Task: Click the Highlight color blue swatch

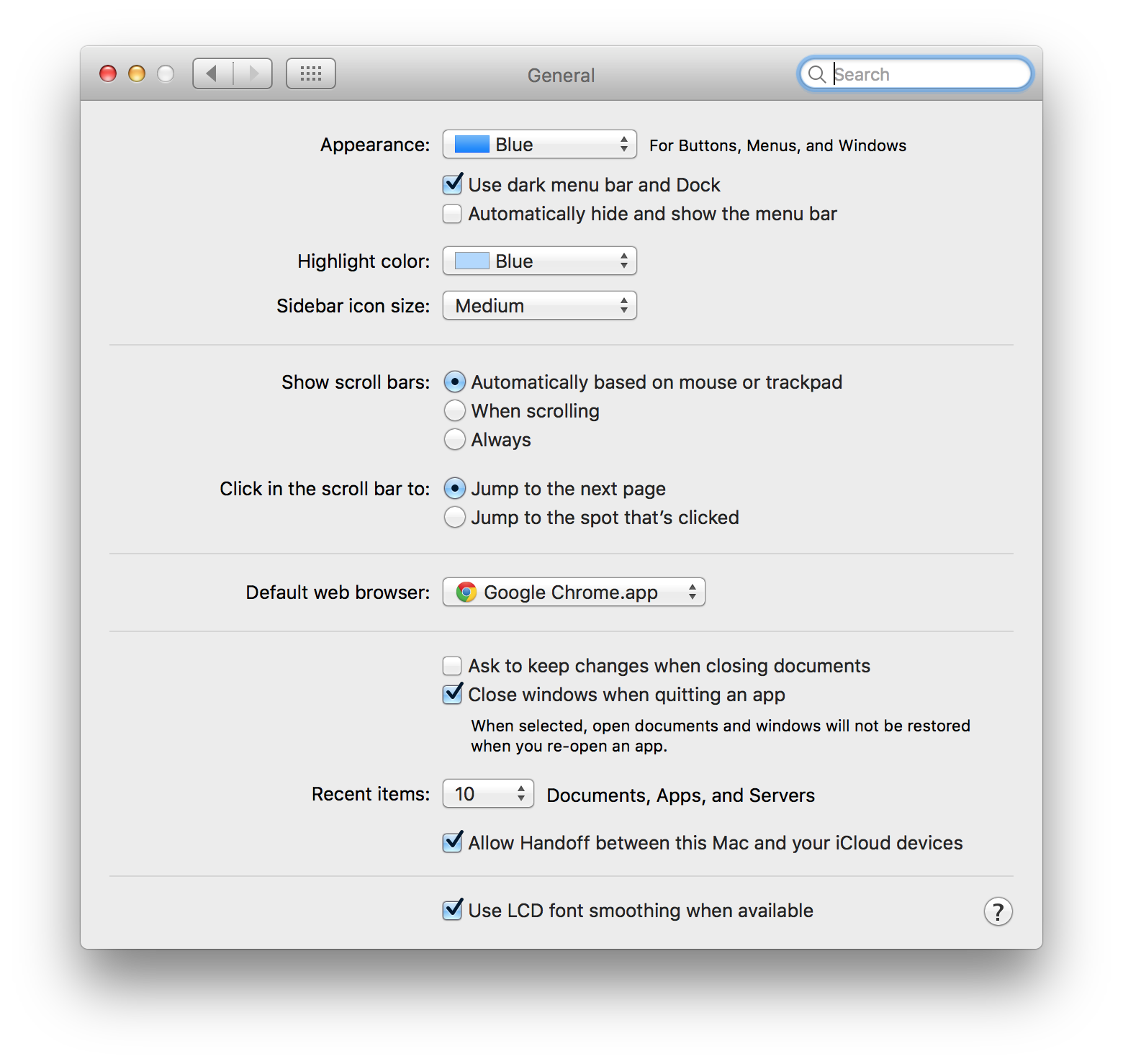Action: tap(472, 261)
